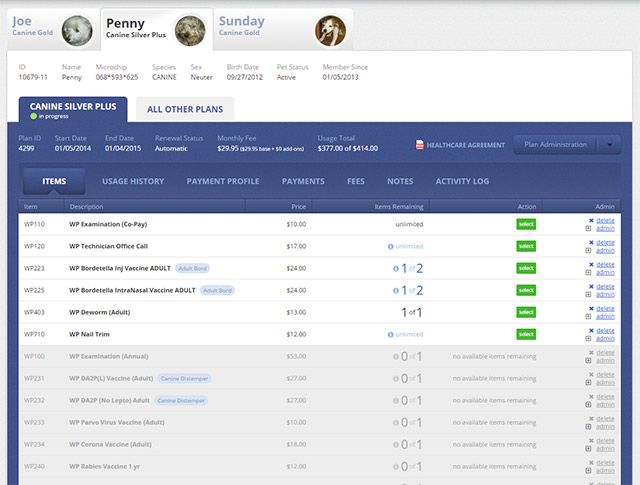This screenshot has height=485, width=640.
Task: Click the admin plus icon for WP403
Action: pyautogui.click(x=588, y=317)
